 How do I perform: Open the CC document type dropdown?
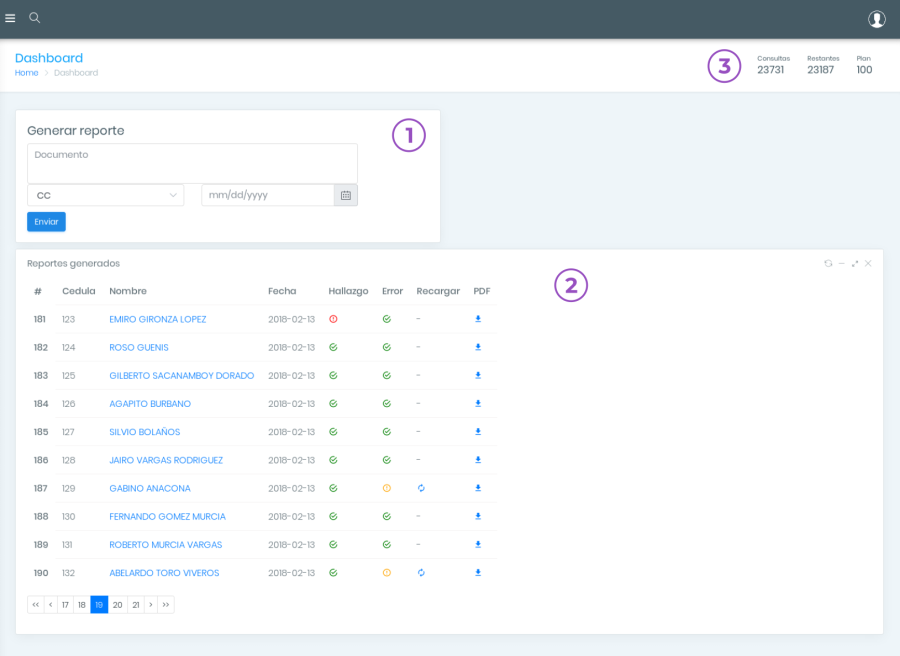pos(106,195)
